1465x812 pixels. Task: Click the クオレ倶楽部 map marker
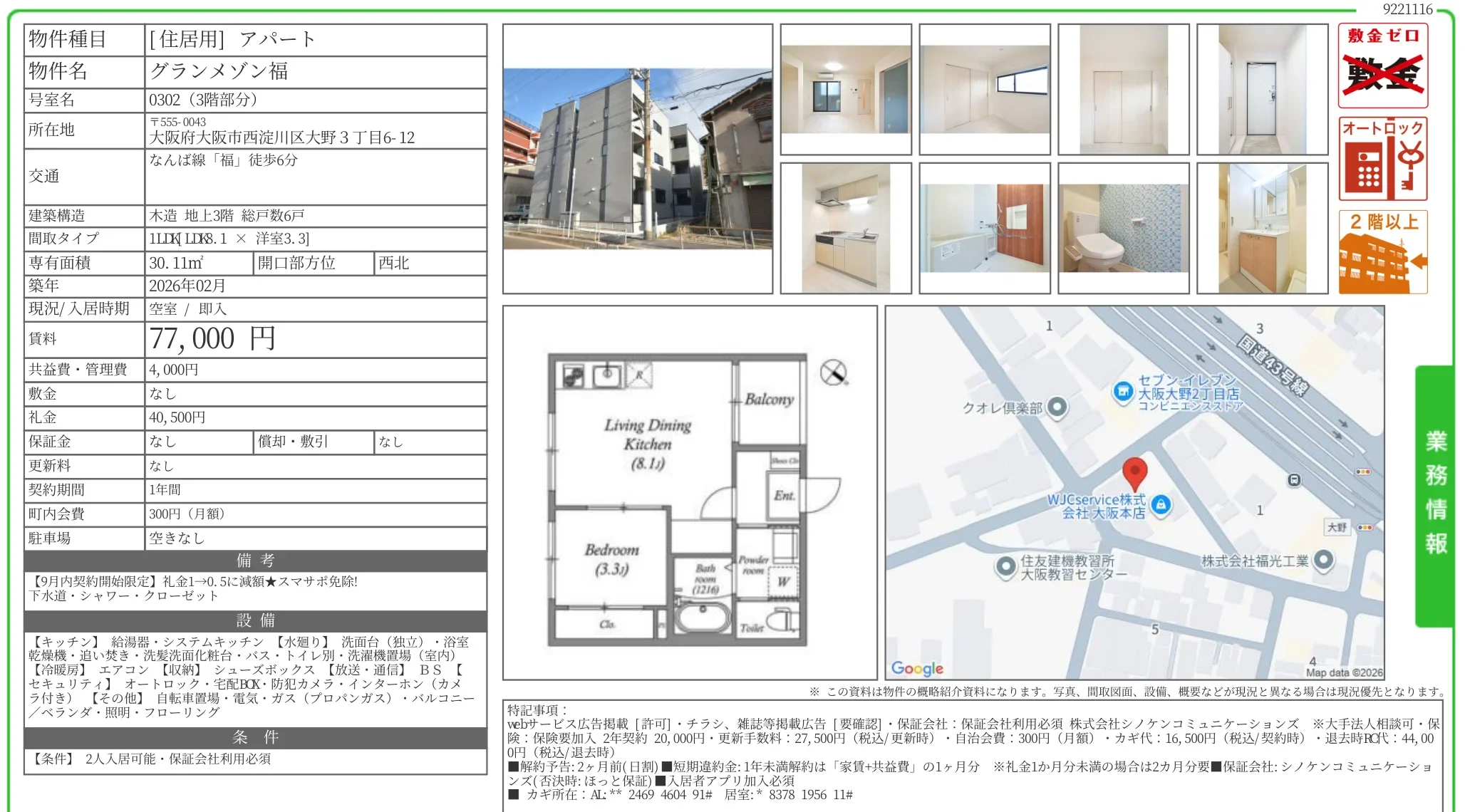(x=1058, y=407)
